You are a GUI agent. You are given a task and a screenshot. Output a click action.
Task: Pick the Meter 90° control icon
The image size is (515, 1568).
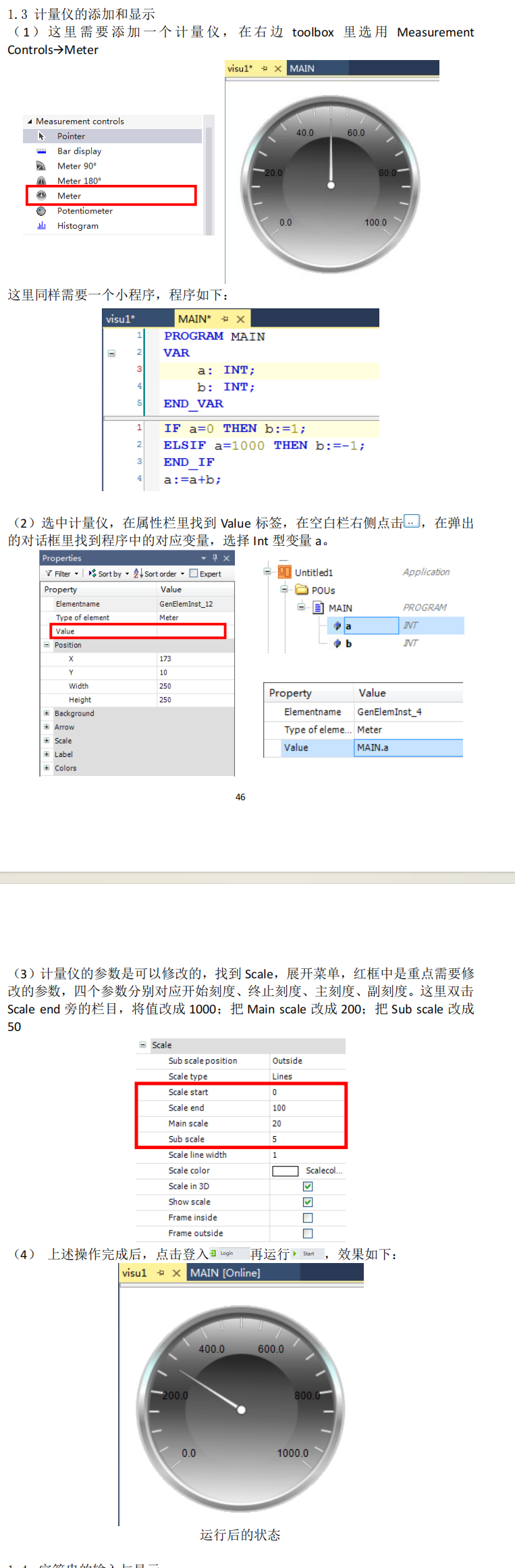41,166
